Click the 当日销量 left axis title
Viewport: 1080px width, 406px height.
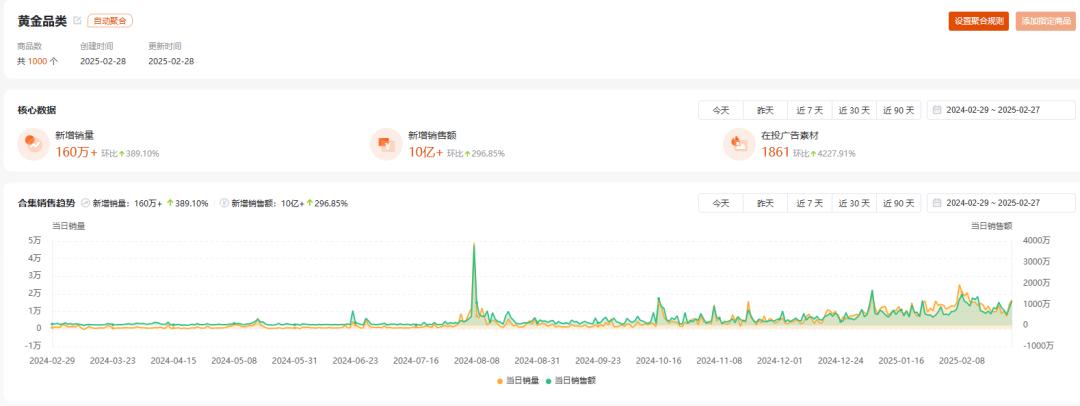69,225
